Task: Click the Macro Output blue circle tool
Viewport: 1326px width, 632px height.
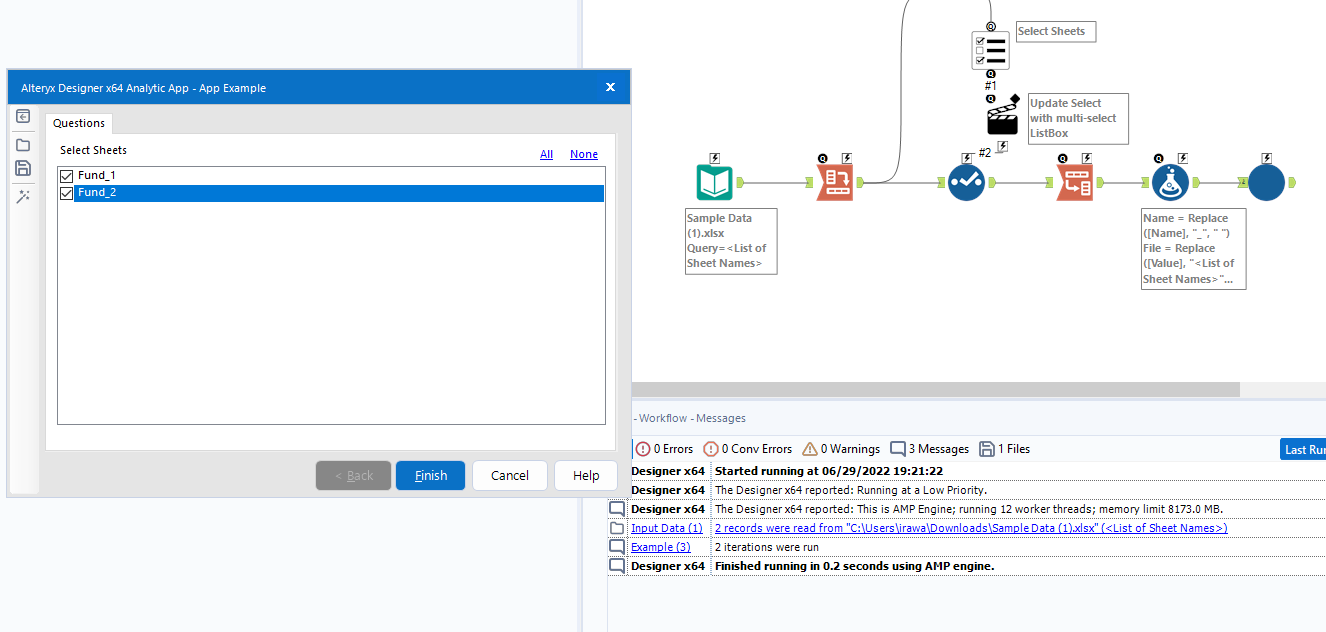Action: point(1266,181)
